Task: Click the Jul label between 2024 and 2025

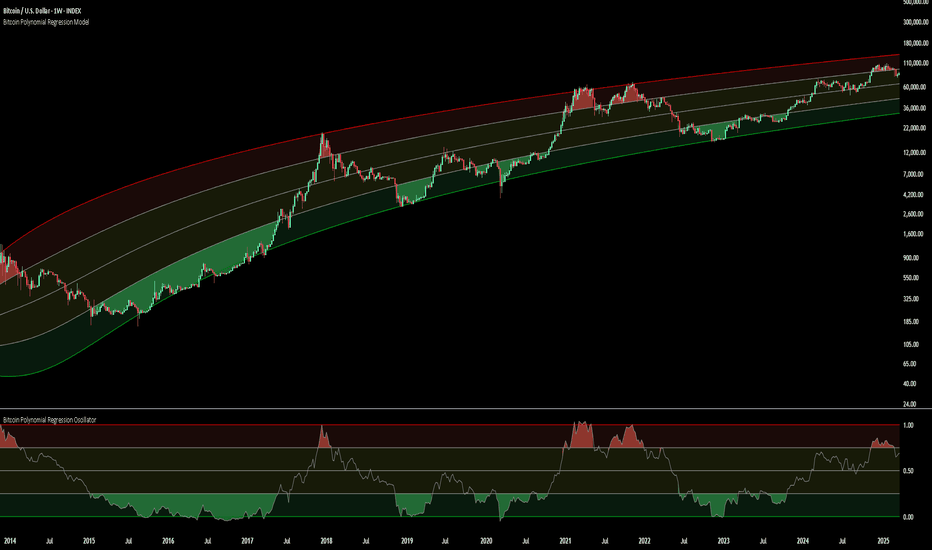Action: click(x=842, y=541)
